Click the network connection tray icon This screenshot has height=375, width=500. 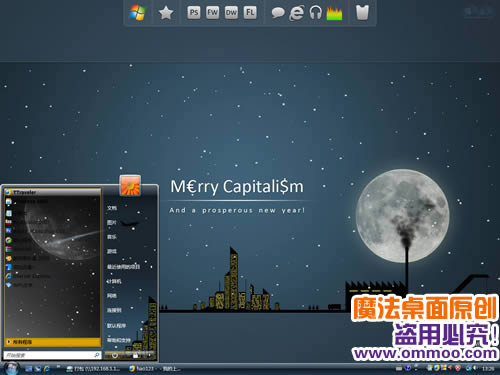point(469,368)
